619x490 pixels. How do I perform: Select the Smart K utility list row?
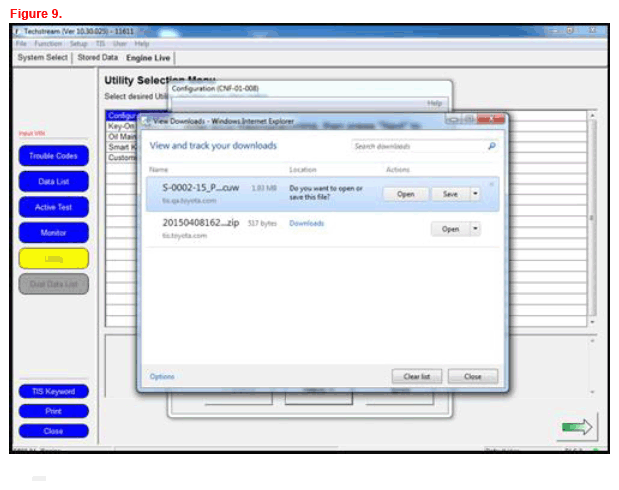(x=122, y=147)
